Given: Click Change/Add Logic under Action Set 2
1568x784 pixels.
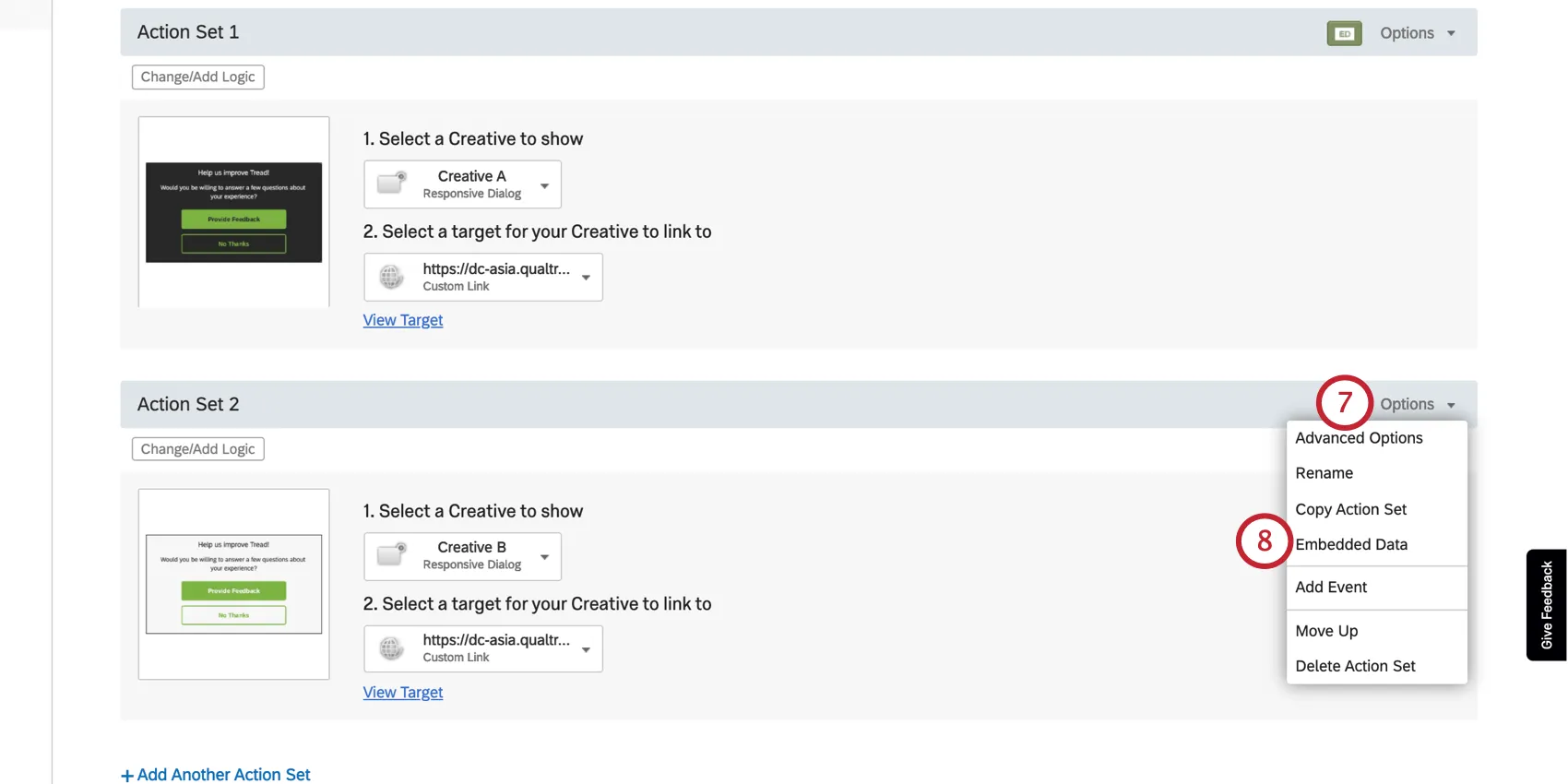Looking at the screenshot, I should (198, 449).
